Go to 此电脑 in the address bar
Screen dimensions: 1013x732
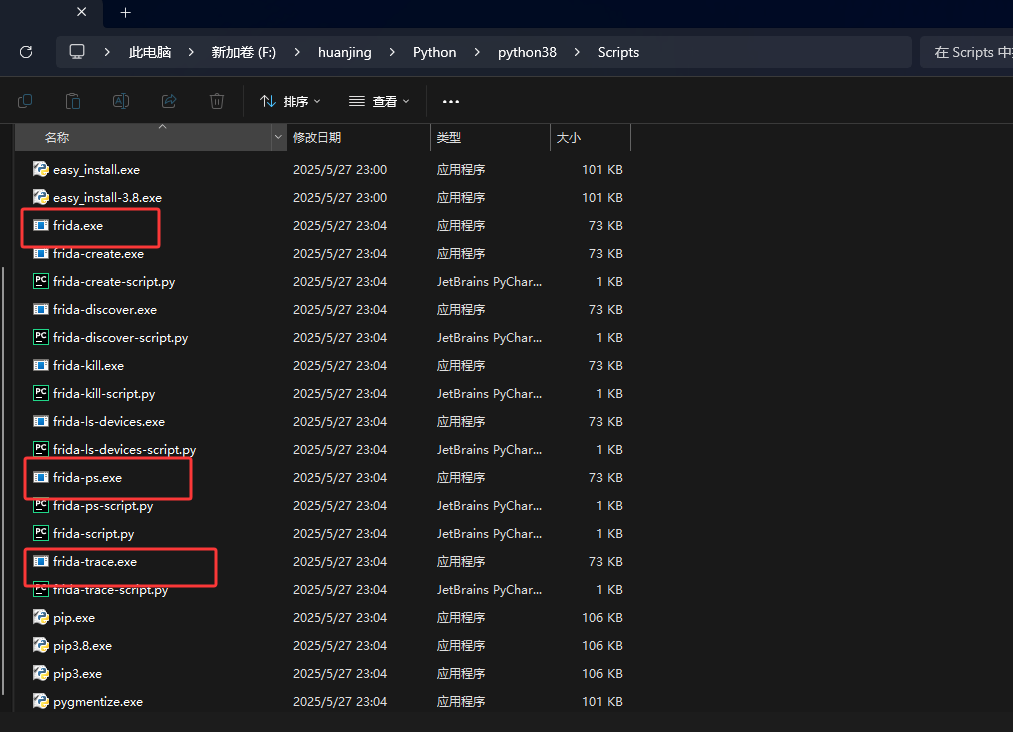tap(150, 52)
